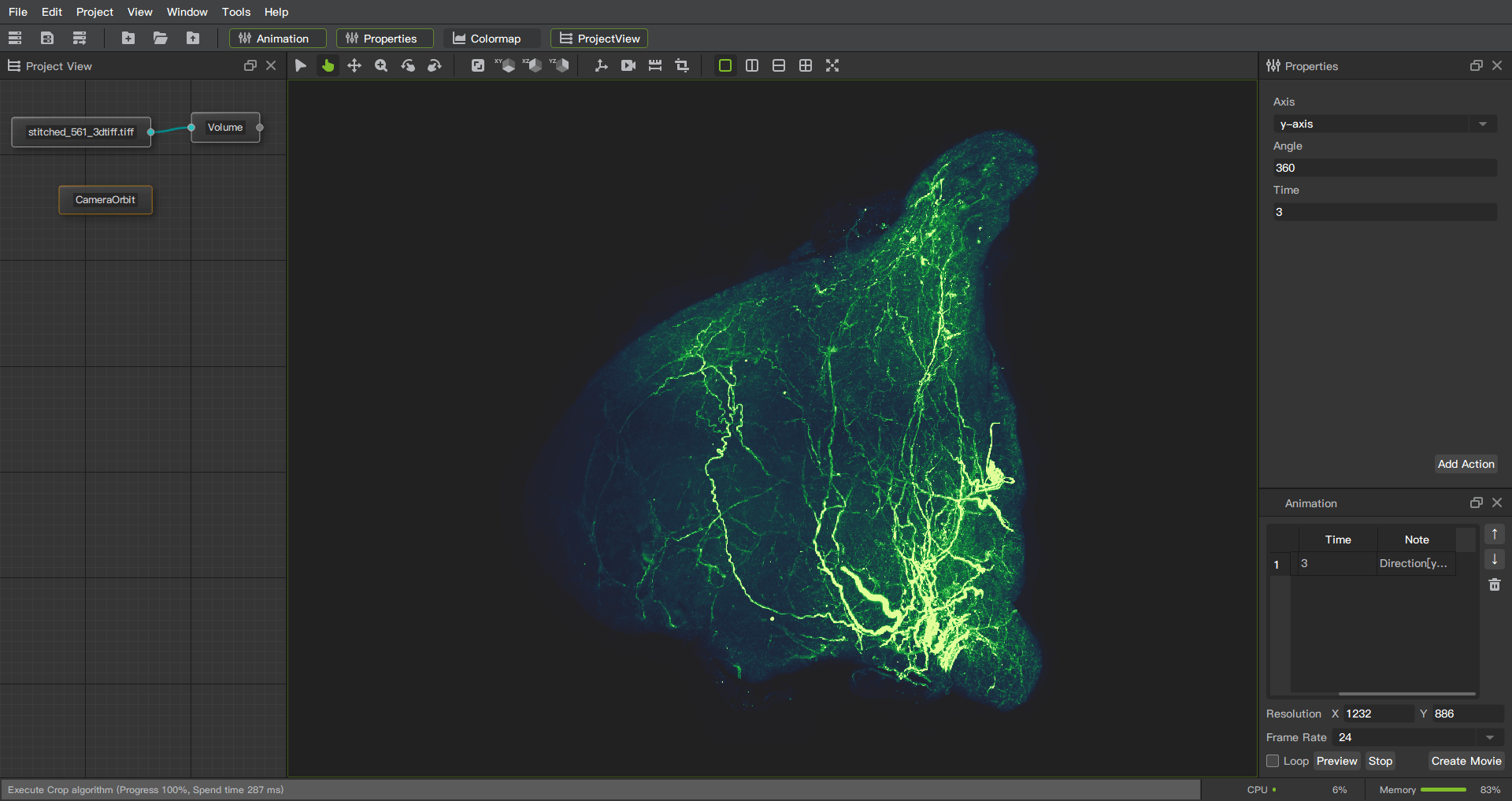Switch to the XY plane view
The height and width of the screenshot is (801, 1512).
pyautogui.click(x=505, y=65)
